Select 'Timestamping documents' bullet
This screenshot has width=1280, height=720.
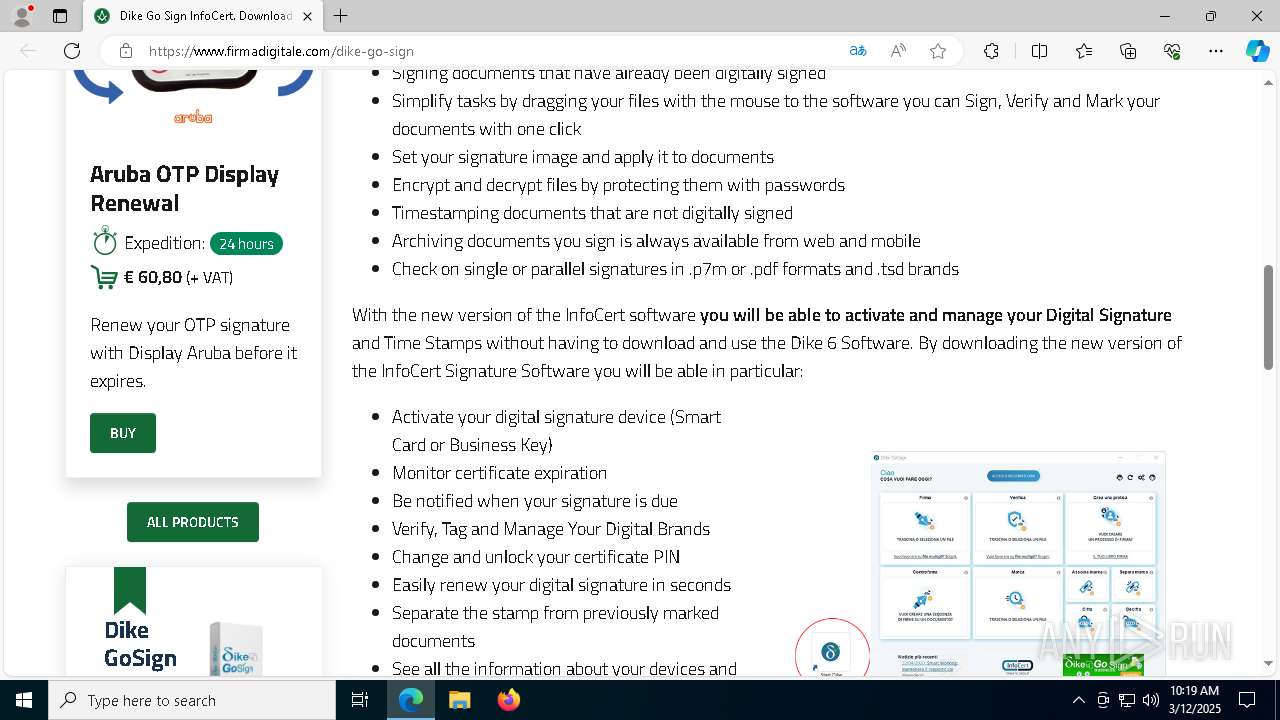[x=592, y=212]
